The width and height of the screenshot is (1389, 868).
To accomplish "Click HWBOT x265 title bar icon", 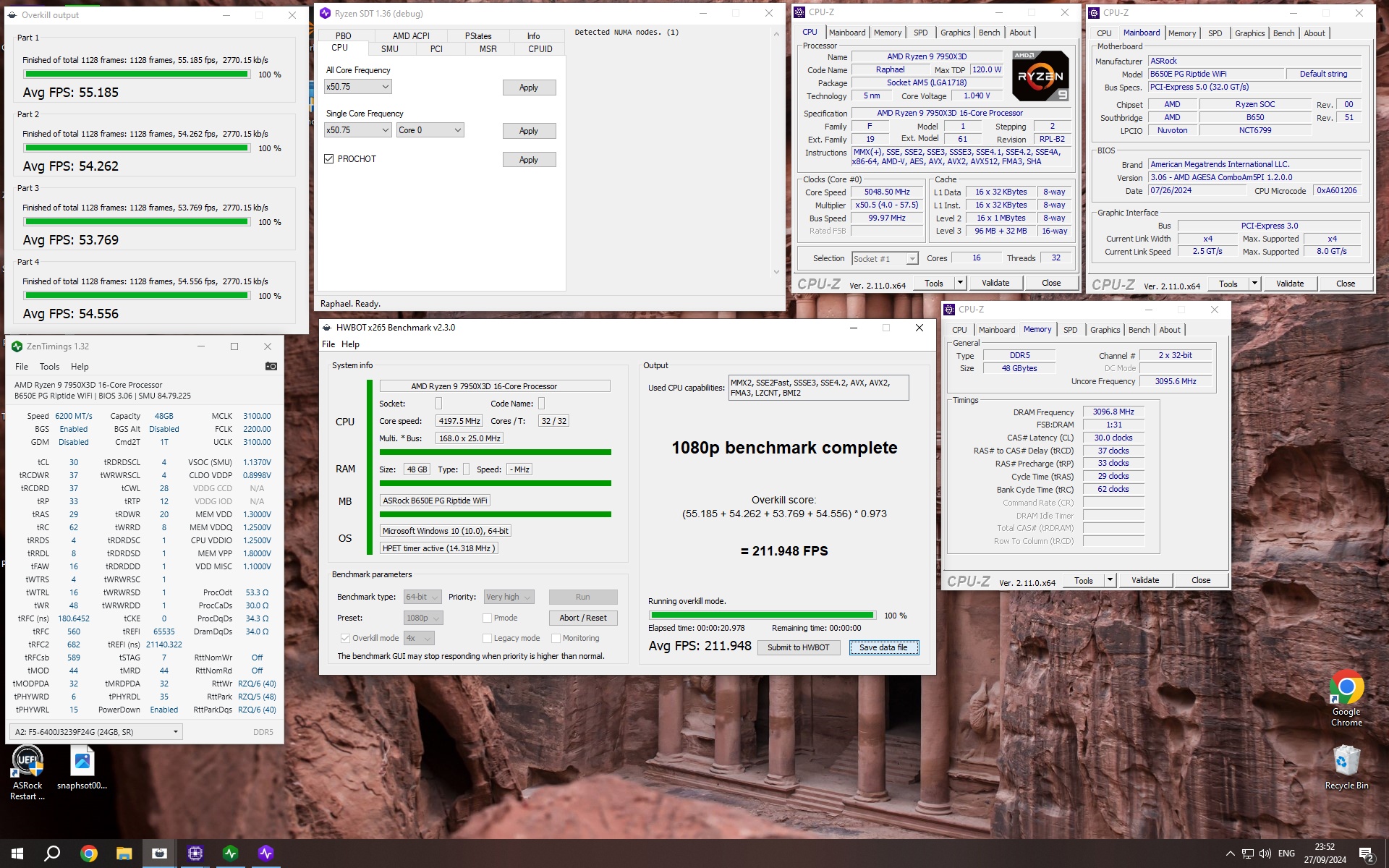I will click(327, 328).
